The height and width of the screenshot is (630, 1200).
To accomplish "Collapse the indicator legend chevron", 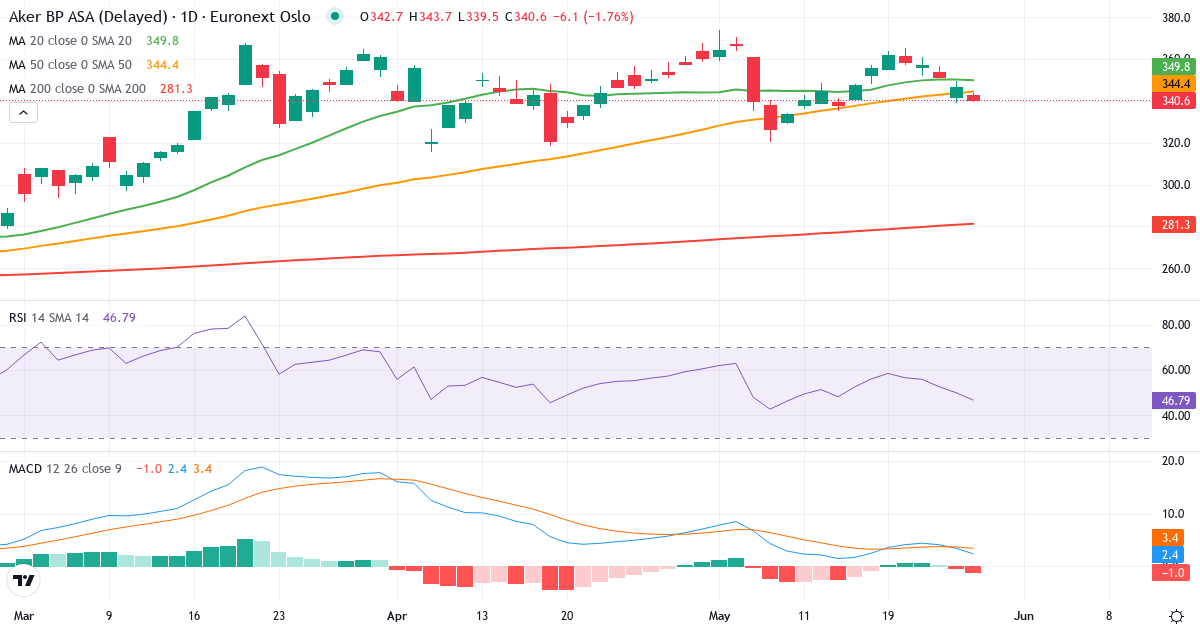I will 23,113.
